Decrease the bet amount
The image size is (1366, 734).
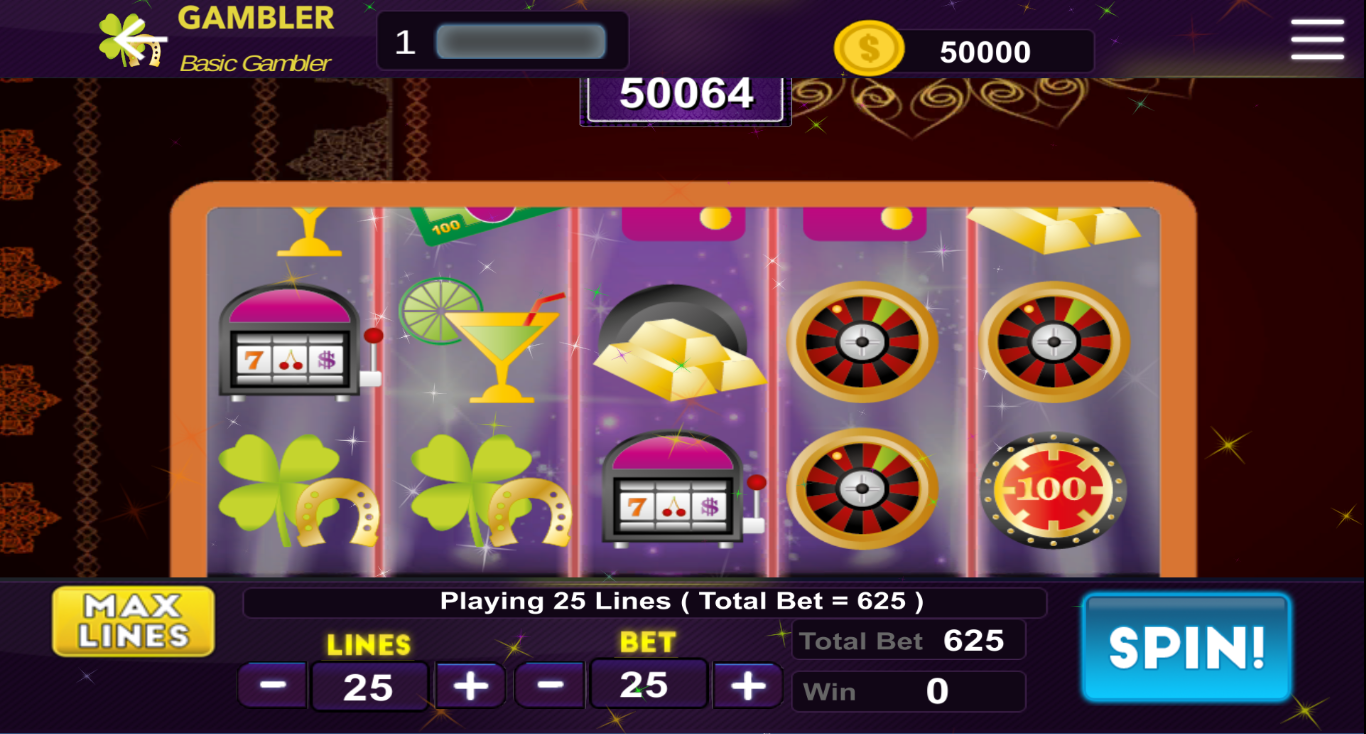click(x=549, y=685)
